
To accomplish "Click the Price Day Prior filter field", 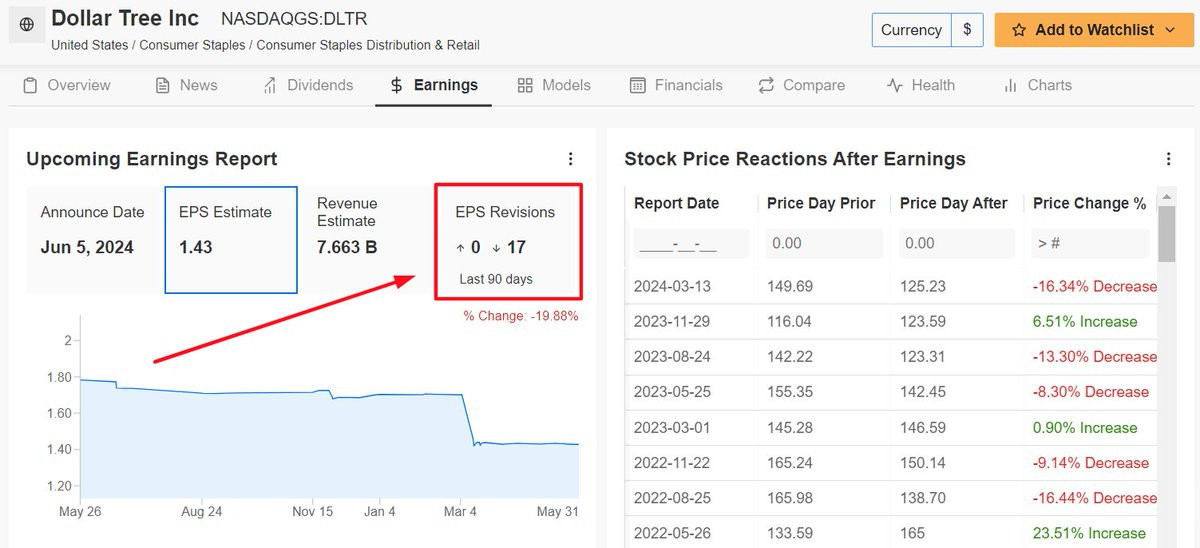I will (x=825, y=243).
